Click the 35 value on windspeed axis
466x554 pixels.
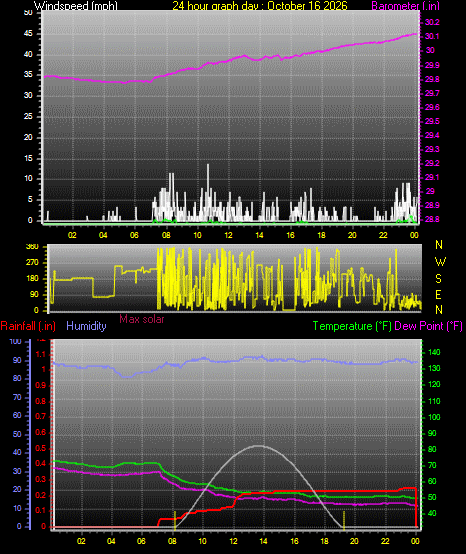(28, 75)
